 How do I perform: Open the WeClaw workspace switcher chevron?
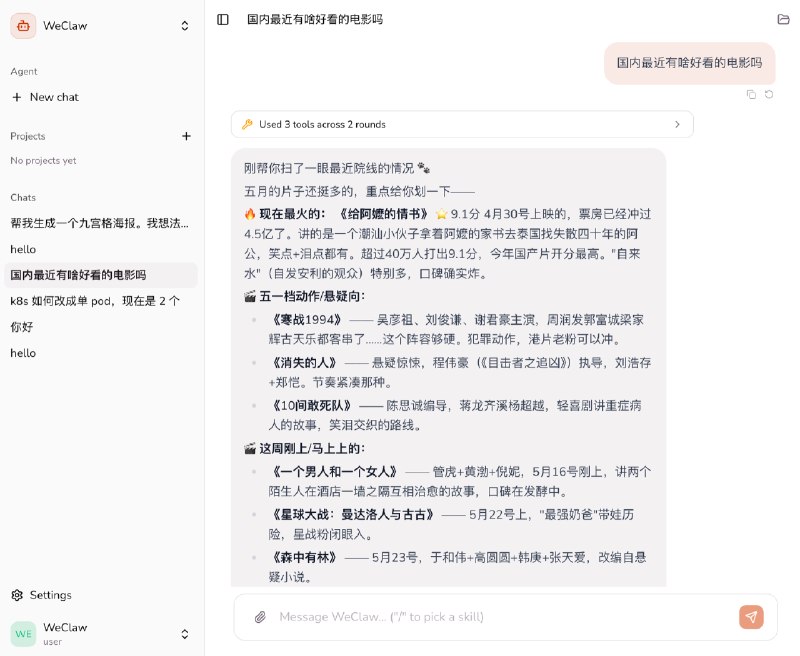[185, 26]
